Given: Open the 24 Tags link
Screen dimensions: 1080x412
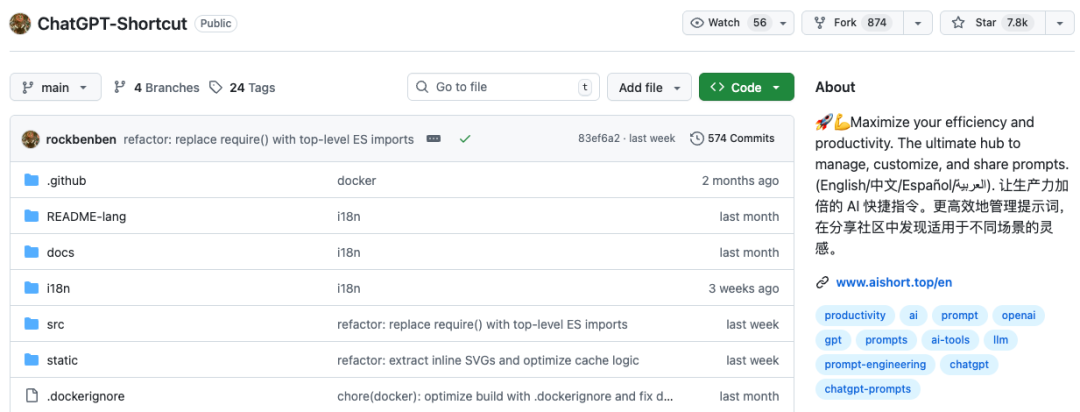Looking at the screenshot, I should [x=242, y=88].
